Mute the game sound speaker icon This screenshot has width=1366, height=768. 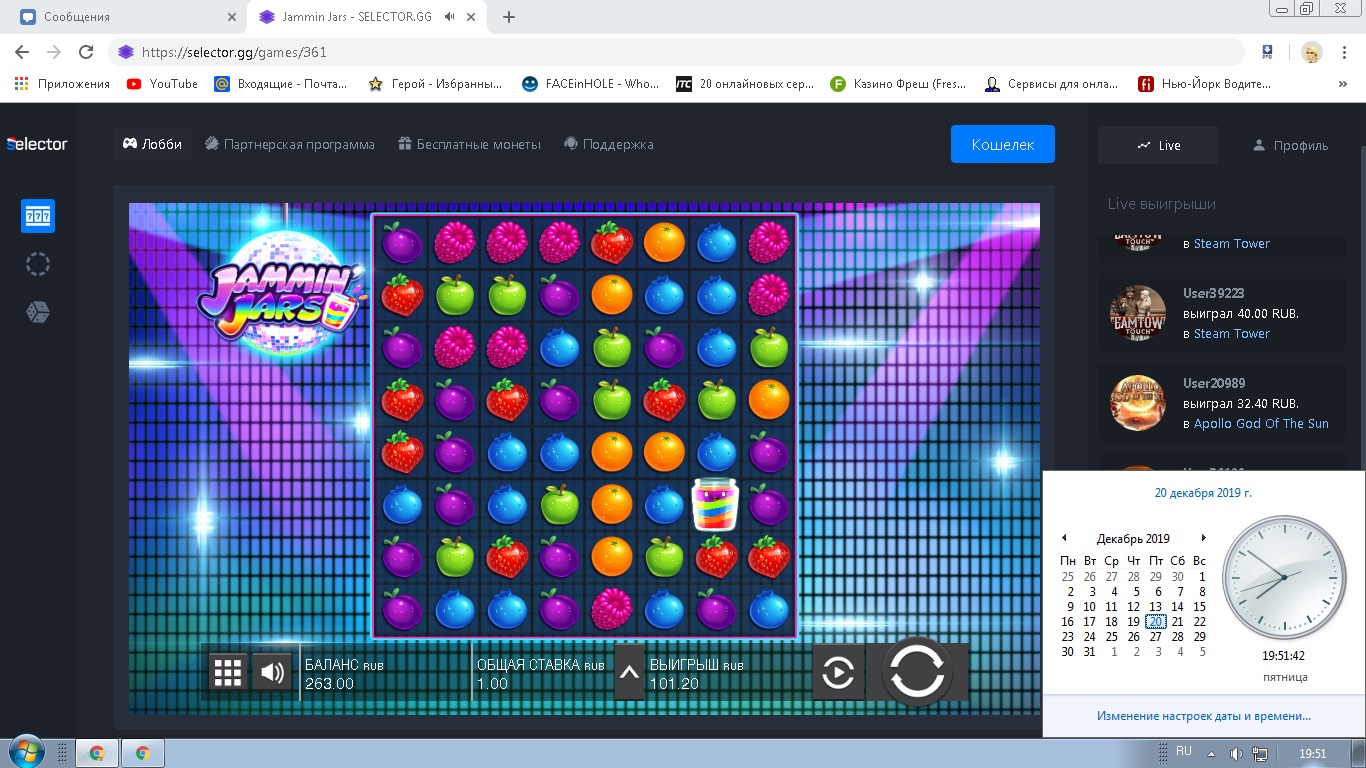pyautogui.click(x=271, y=672)
